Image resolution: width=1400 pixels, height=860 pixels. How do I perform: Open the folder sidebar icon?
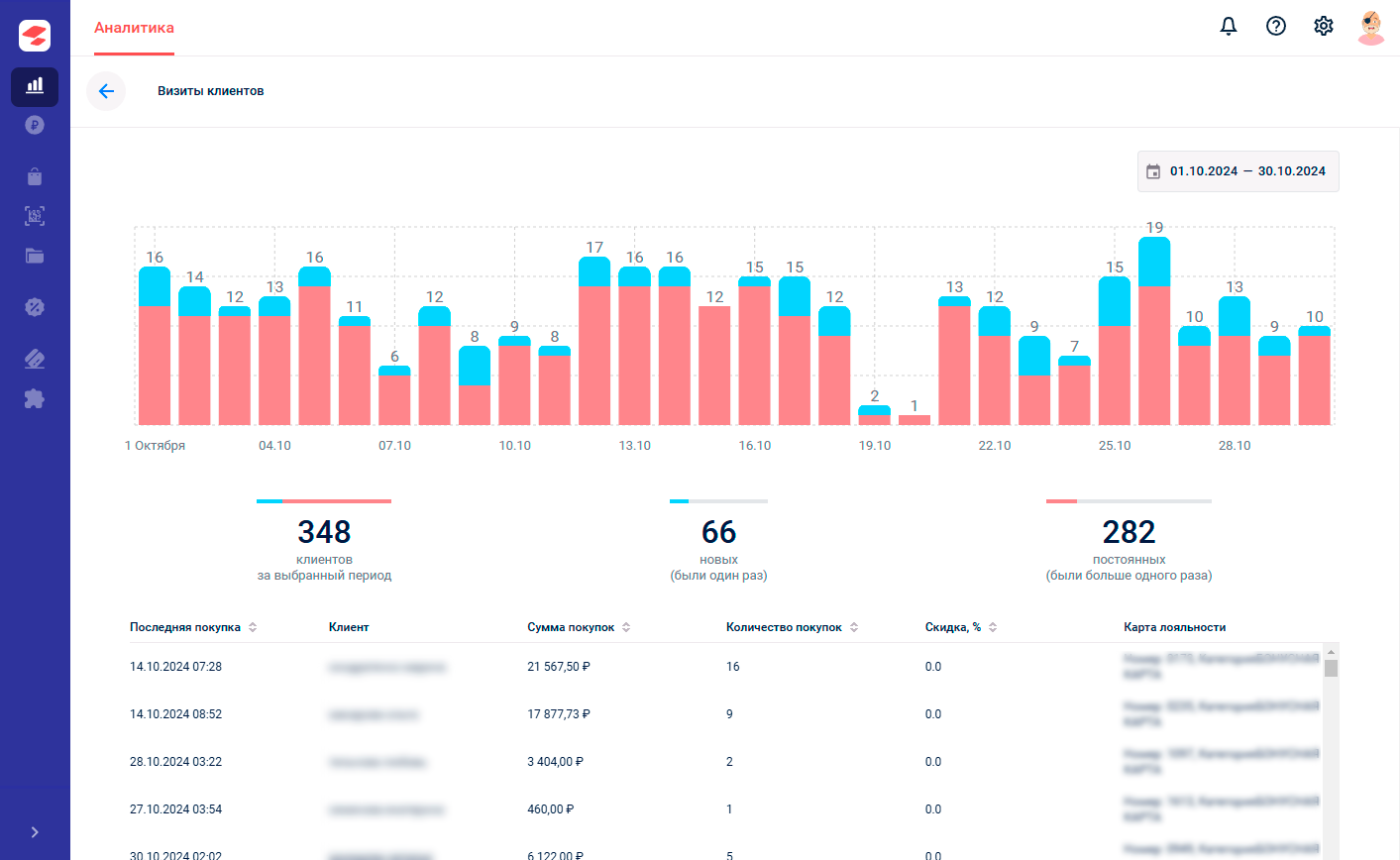pyautogui.click(x=35, y=256)
